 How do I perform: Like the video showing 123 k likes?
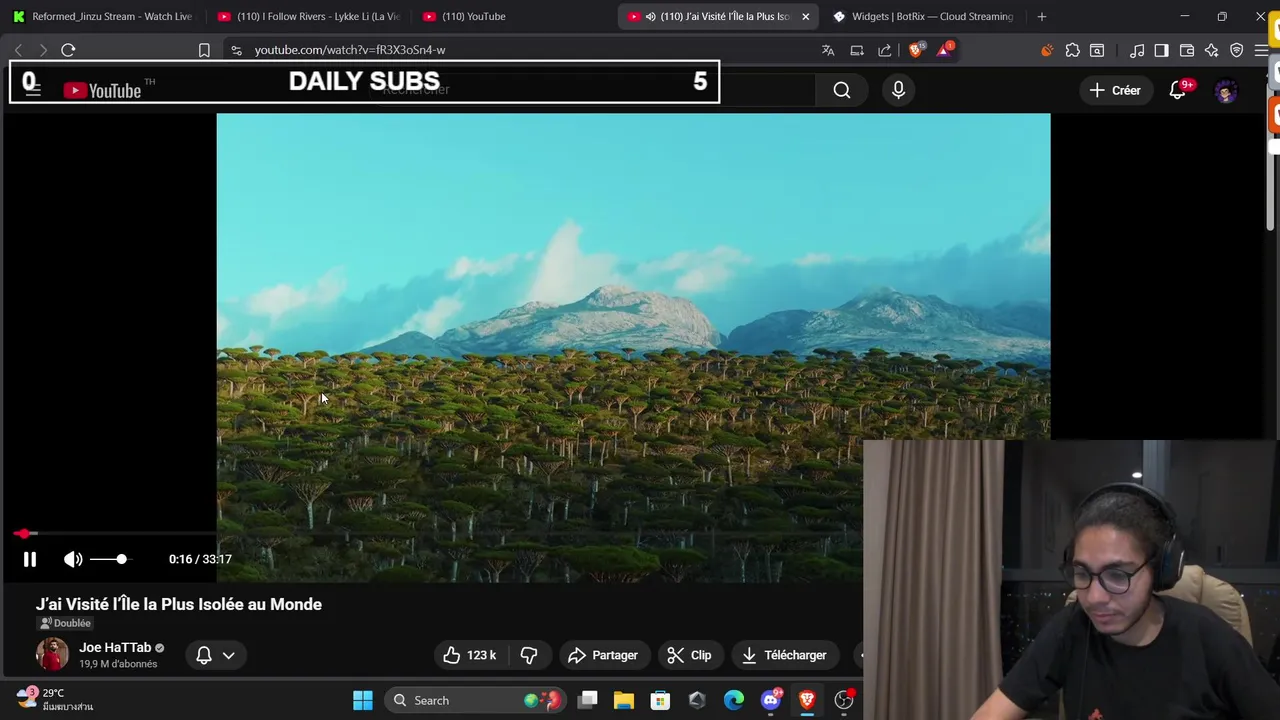coord(470,655)
